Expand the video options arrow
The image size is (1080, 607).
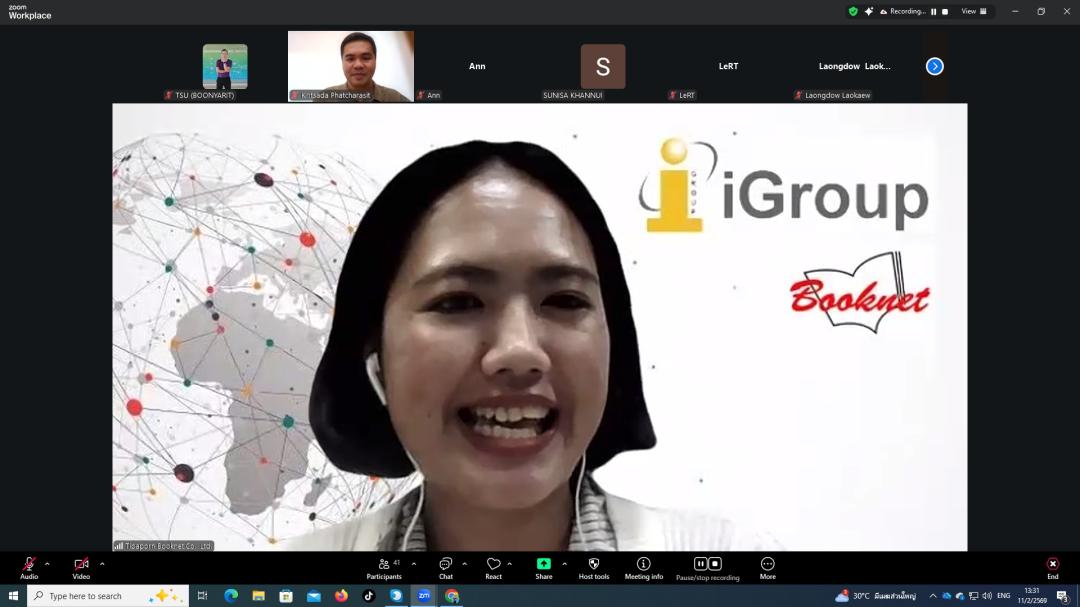click(x=102, y=564)
